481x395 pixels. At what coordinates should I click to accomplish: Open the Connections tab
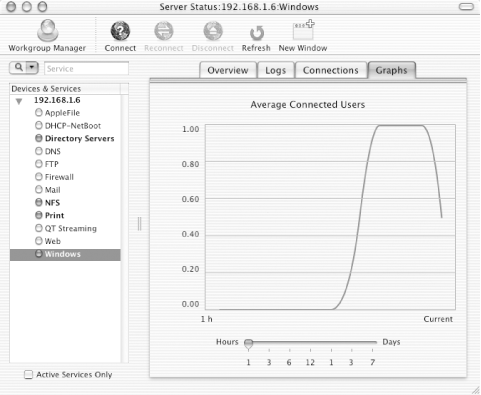coord(331,70)
